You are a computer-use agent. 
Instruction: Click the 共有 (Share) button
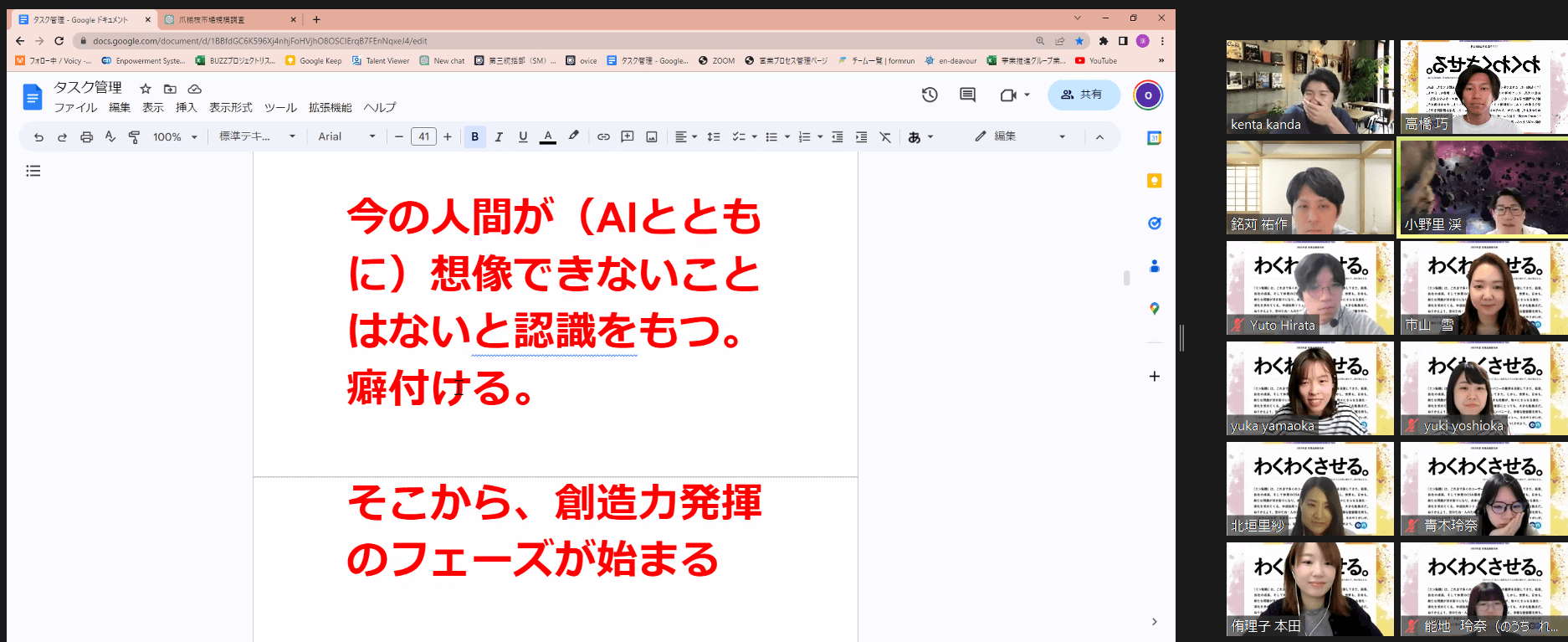click(1083, 95)
